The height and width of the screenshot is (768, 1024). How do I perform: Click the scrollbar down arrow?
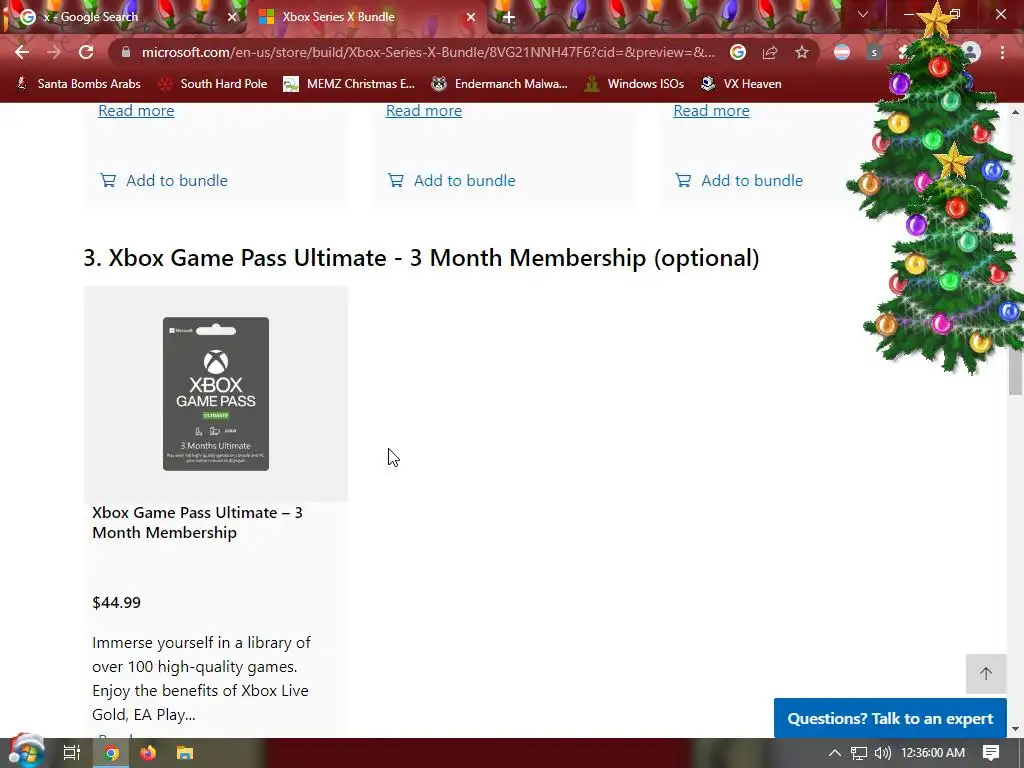point(1015,729)
